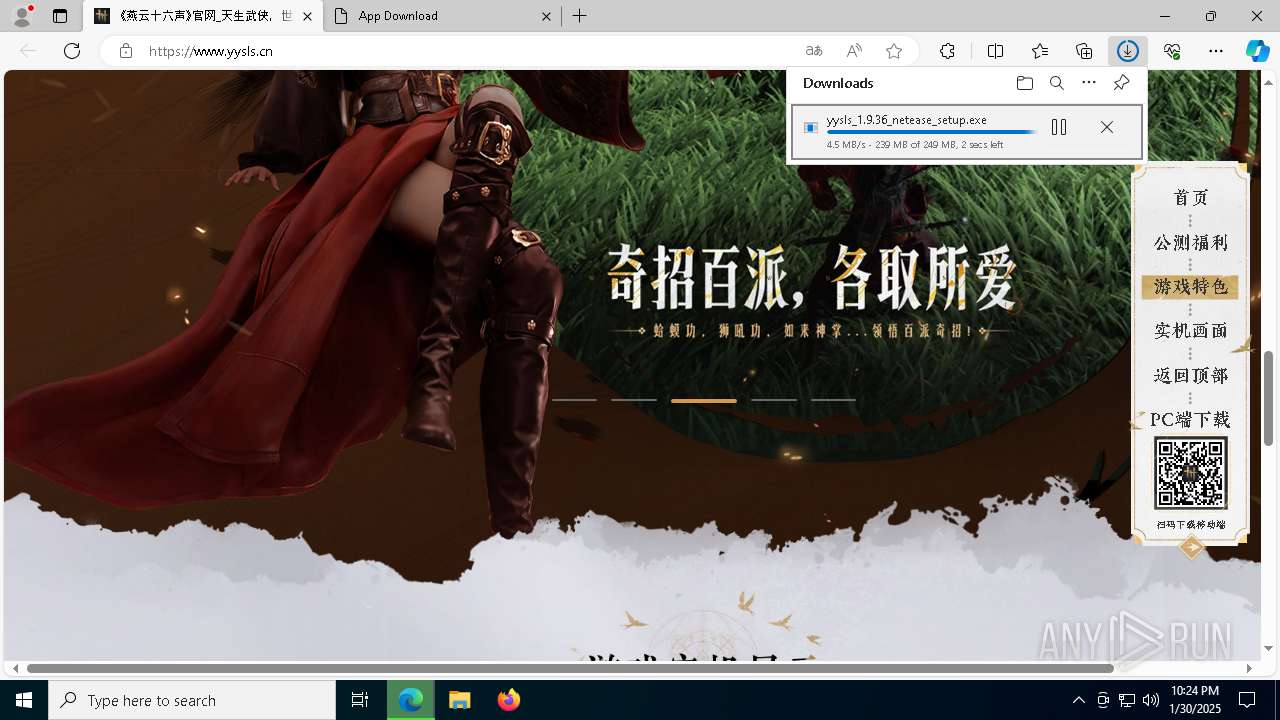Refresh the current page
This screenshot has width=1280, height=720.
coord(72,51)
